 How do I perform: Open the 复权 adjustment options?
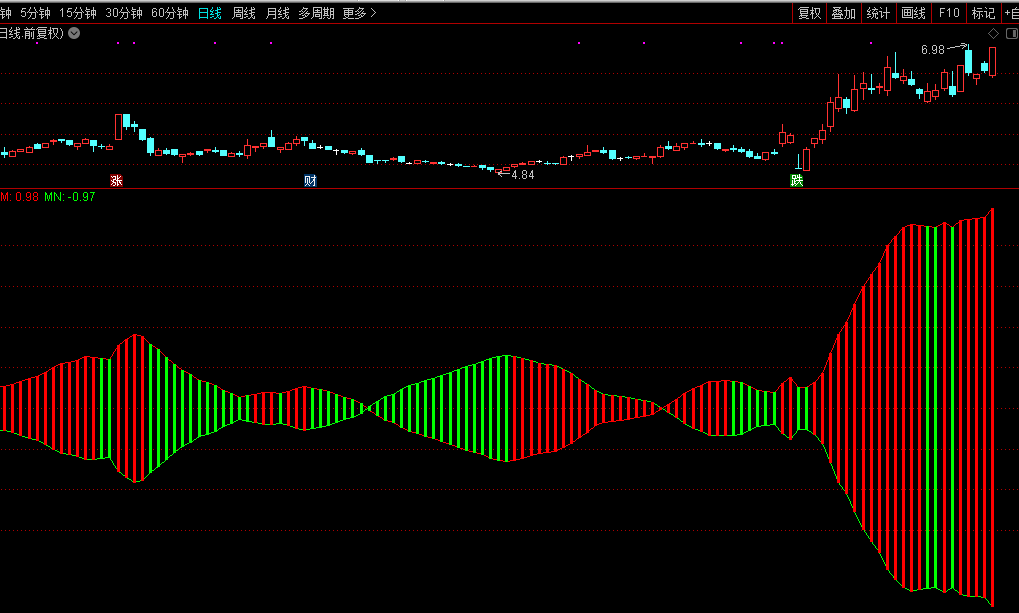(x=809, y=13)
